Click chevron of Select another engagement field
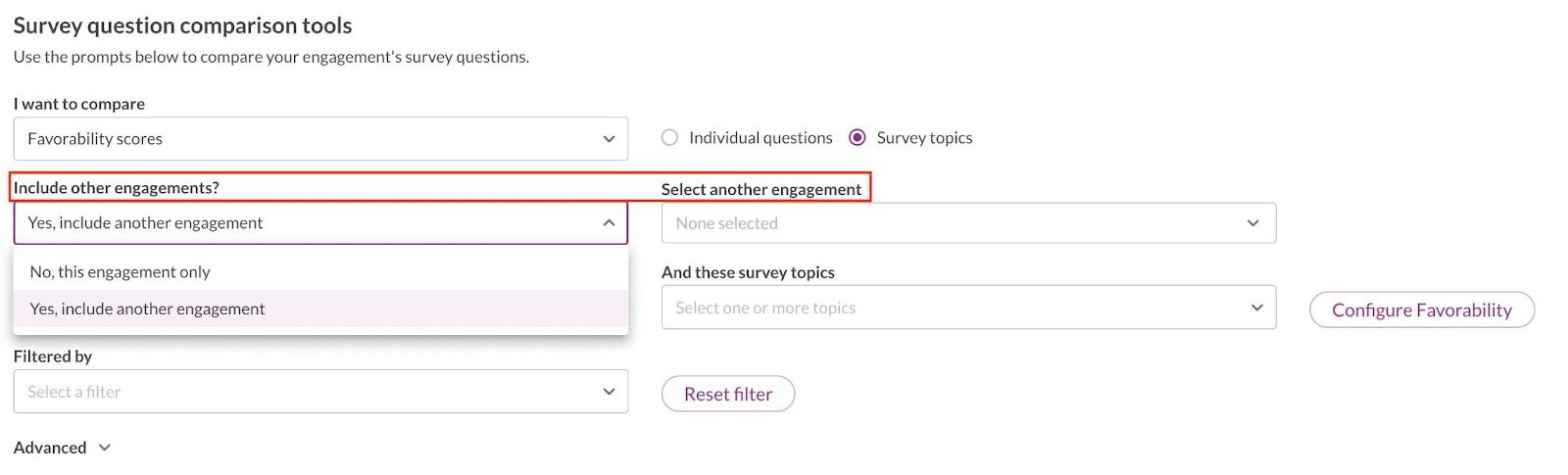1568x475 pixels. click(1252, 223)
